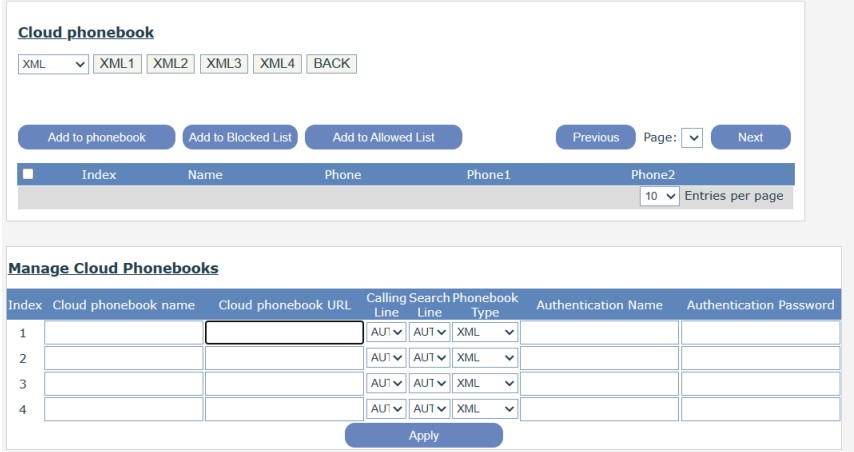Image resolution: width=854 pixels, height=452 pixels.
Task: Click Add to phonebook button
Action: tap(97, 137)
